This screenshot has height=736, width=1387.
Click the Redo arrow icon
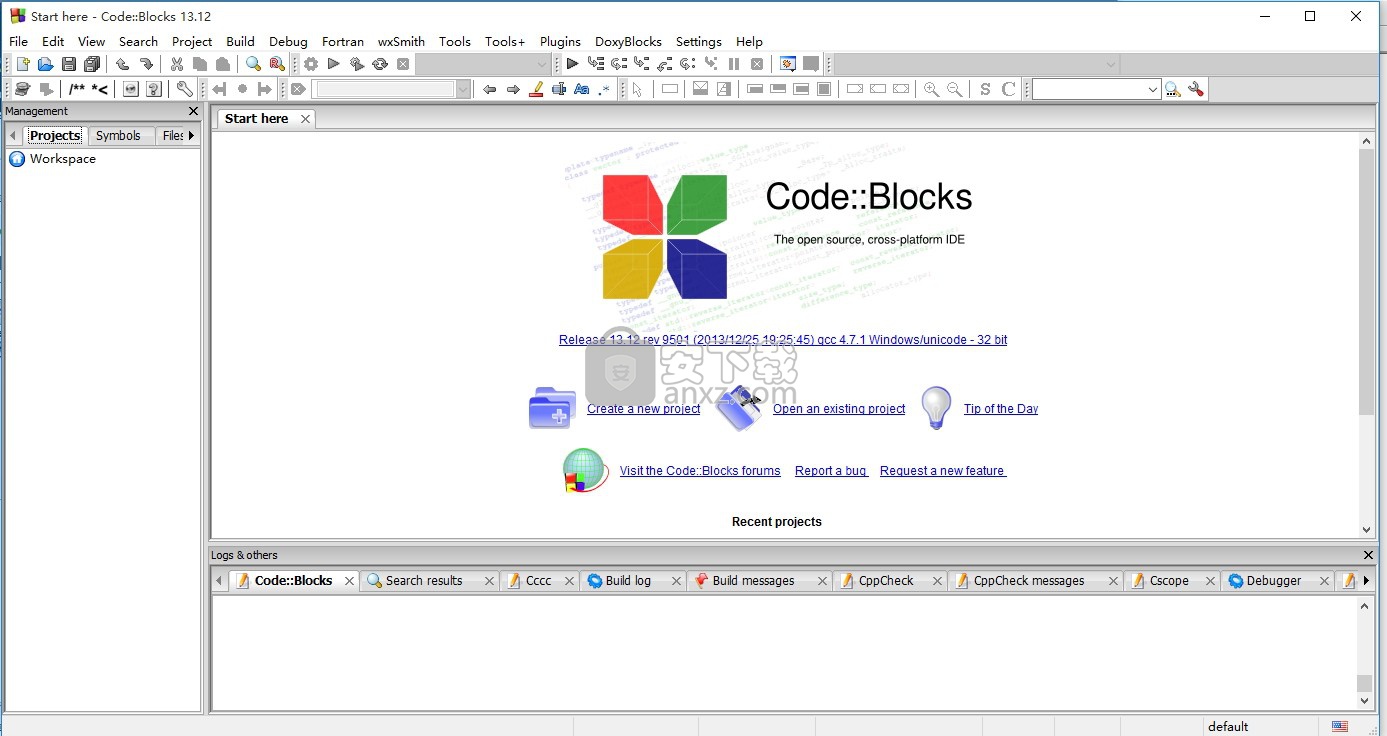[146, 64]
